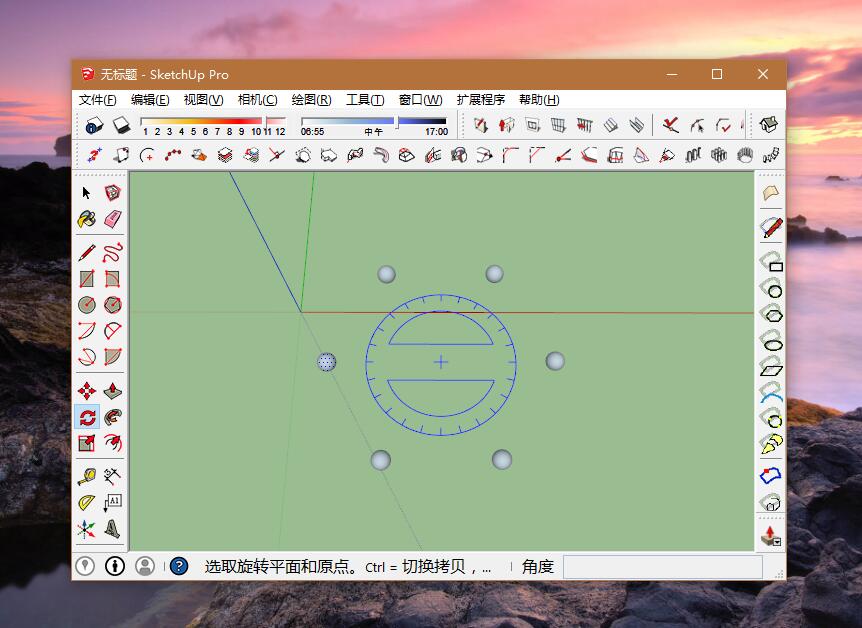The image size is (862, 628).
Task: Open the 编辑(E) menu
Action: point(150,100)
